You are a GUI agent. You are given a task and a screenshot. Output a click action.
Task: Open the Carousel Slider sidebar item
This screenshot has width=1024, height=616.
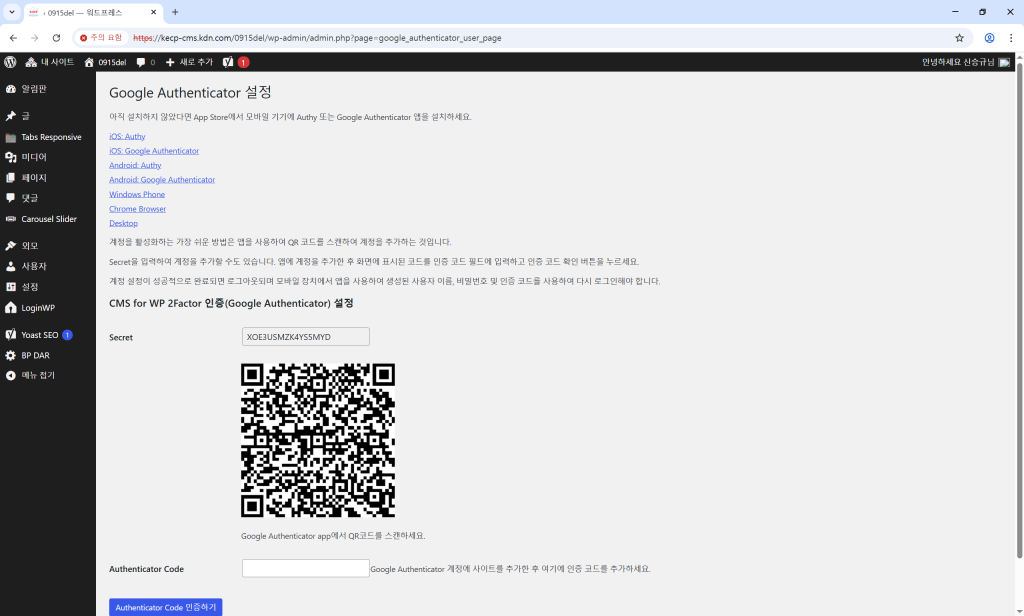49,219
